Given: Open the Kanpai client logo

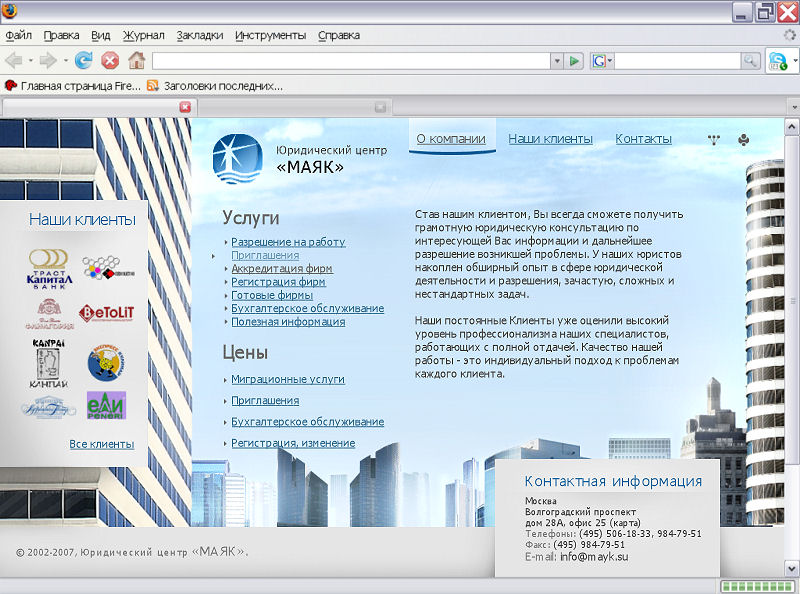Looking at the screenshot, I should (x=48, y=363).
